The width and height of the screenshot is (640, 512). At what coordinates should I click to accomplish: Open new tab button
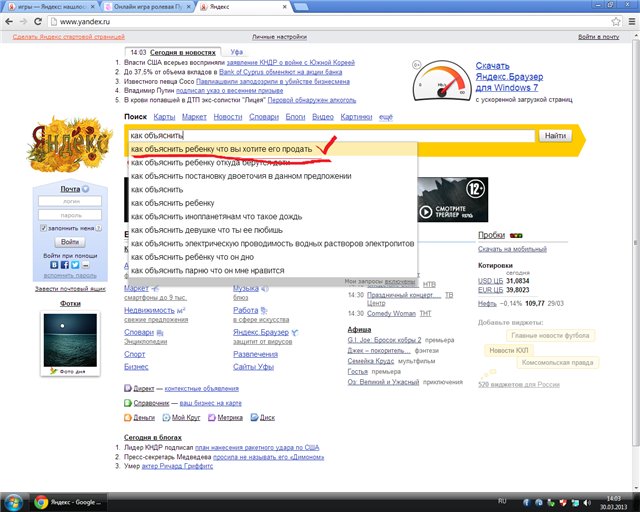coord(300,7)
